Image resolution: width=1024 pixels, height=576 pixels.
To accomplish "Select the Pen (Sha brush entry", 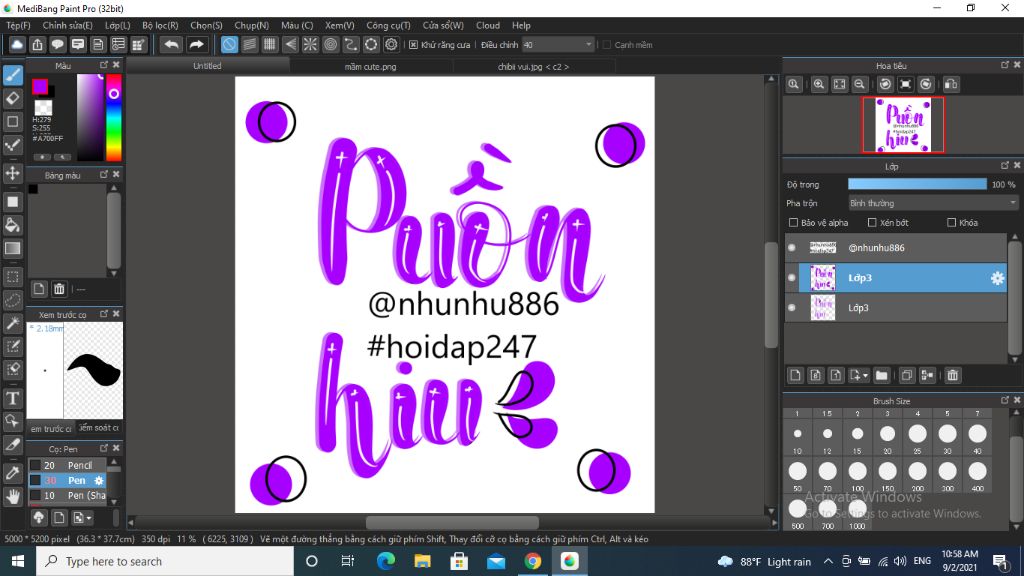I will pos(67,495).
